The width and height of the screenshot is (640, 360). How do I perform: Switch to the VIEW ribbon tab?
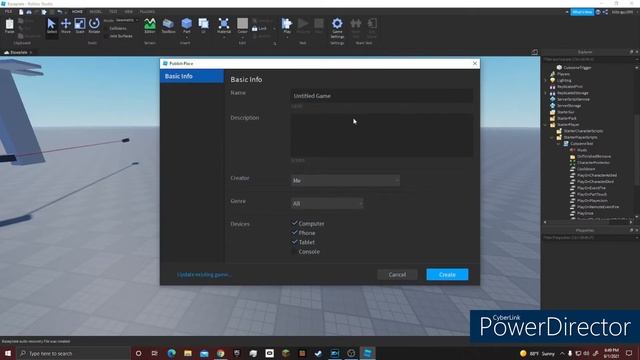pos(129,12)
